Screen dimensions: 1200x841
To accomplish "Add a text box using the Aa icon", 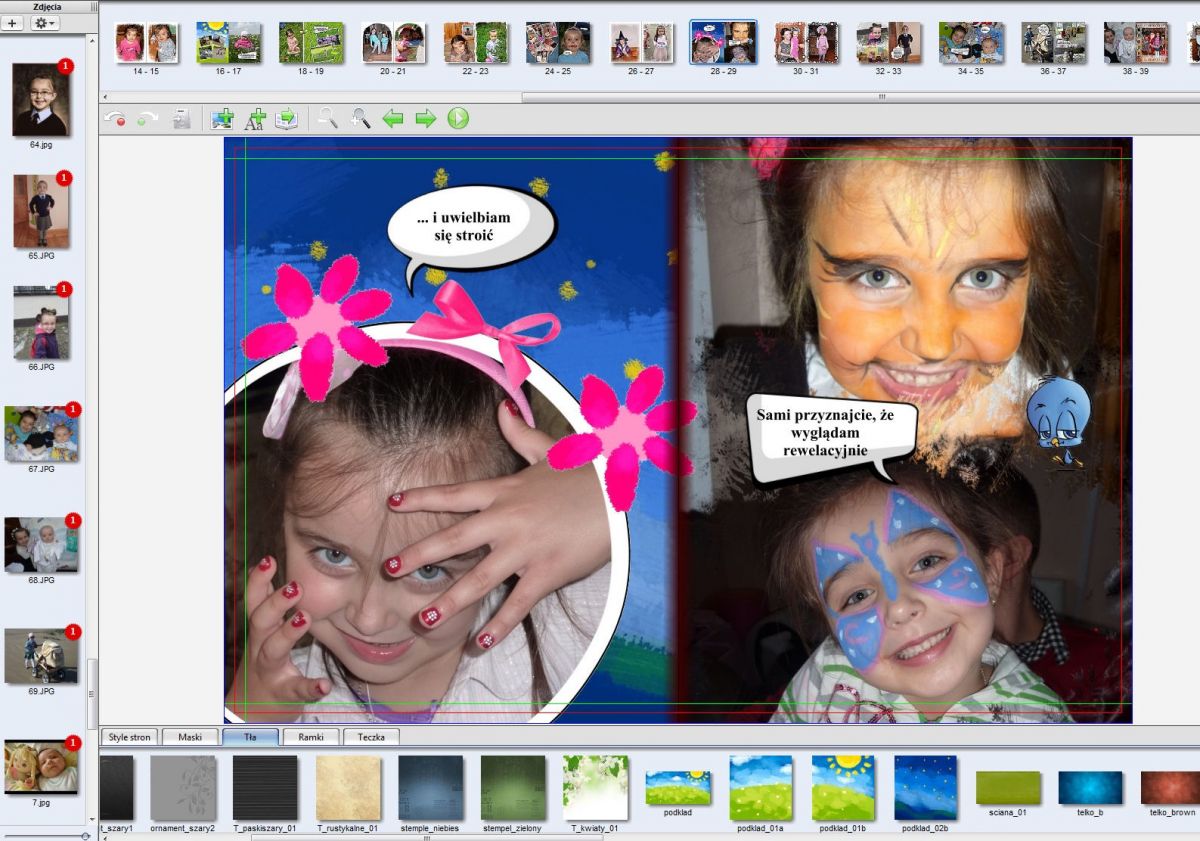I will pos(254,119).
